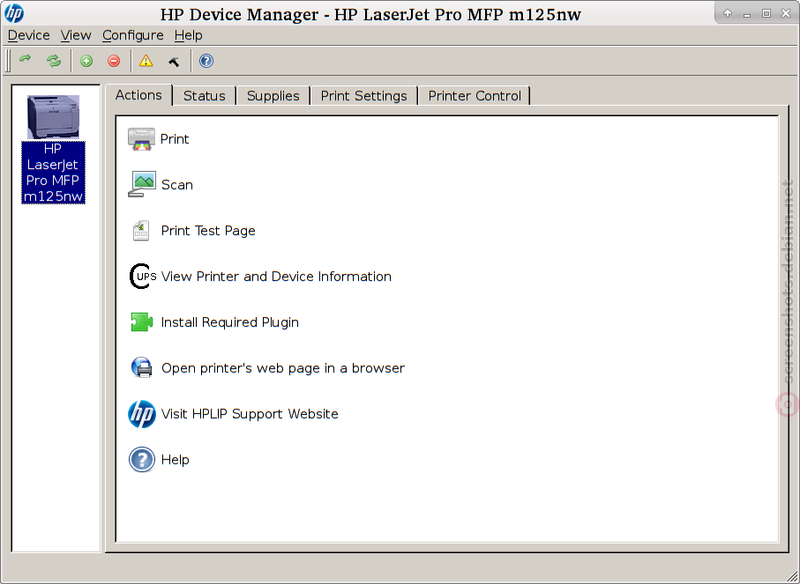This screenshot has height=584, width=800.
Task: Click the Print Test Page document icon
Action: click(x=141, y=231)
